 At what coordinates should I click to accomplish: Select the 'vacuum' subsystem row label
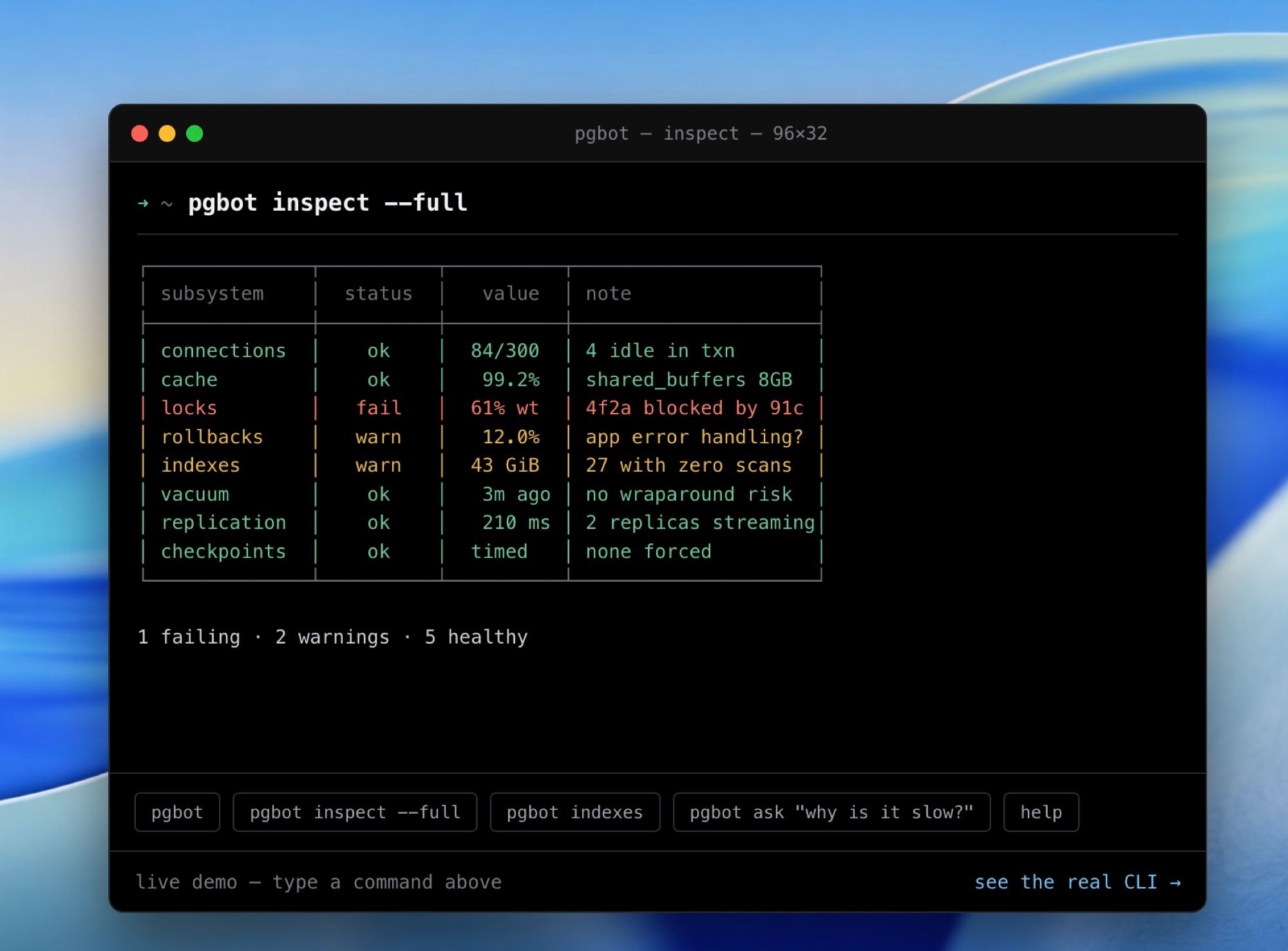tap(195, 494)
